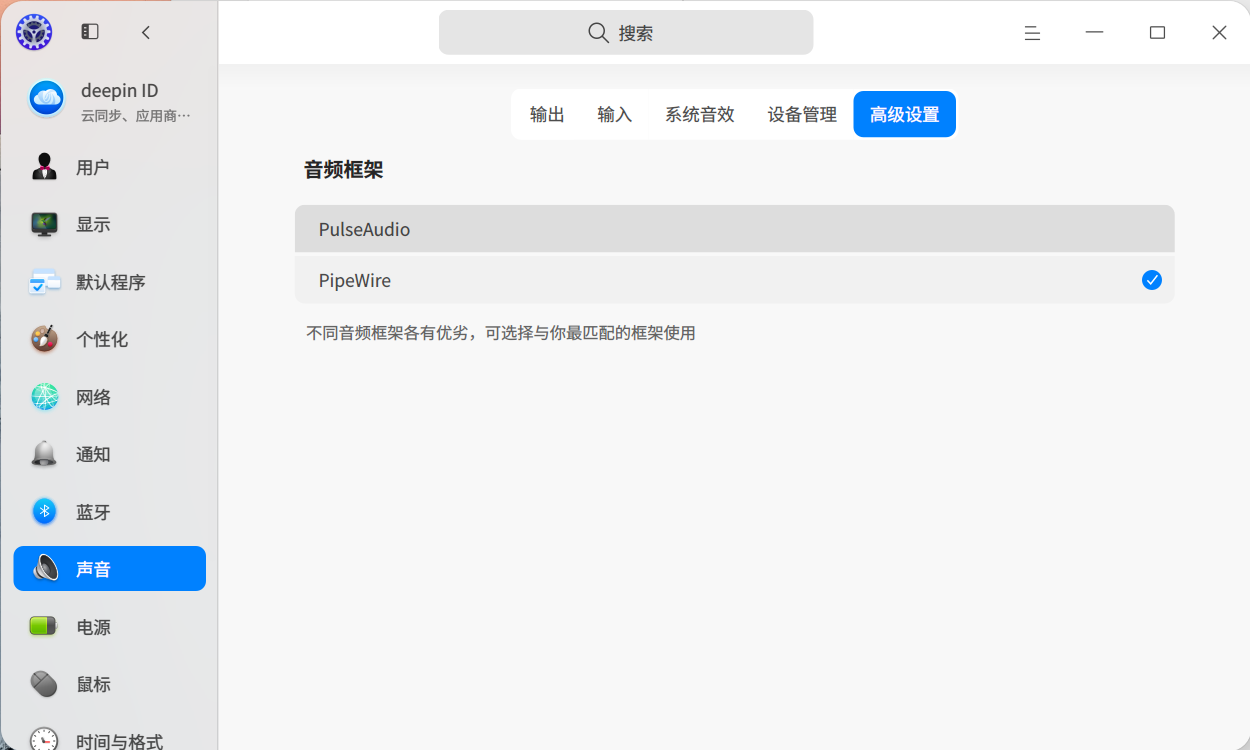Minimize the Control Center window
Image resolution: width=1250 pixels, height=750 pixels.
[1095, 33]
